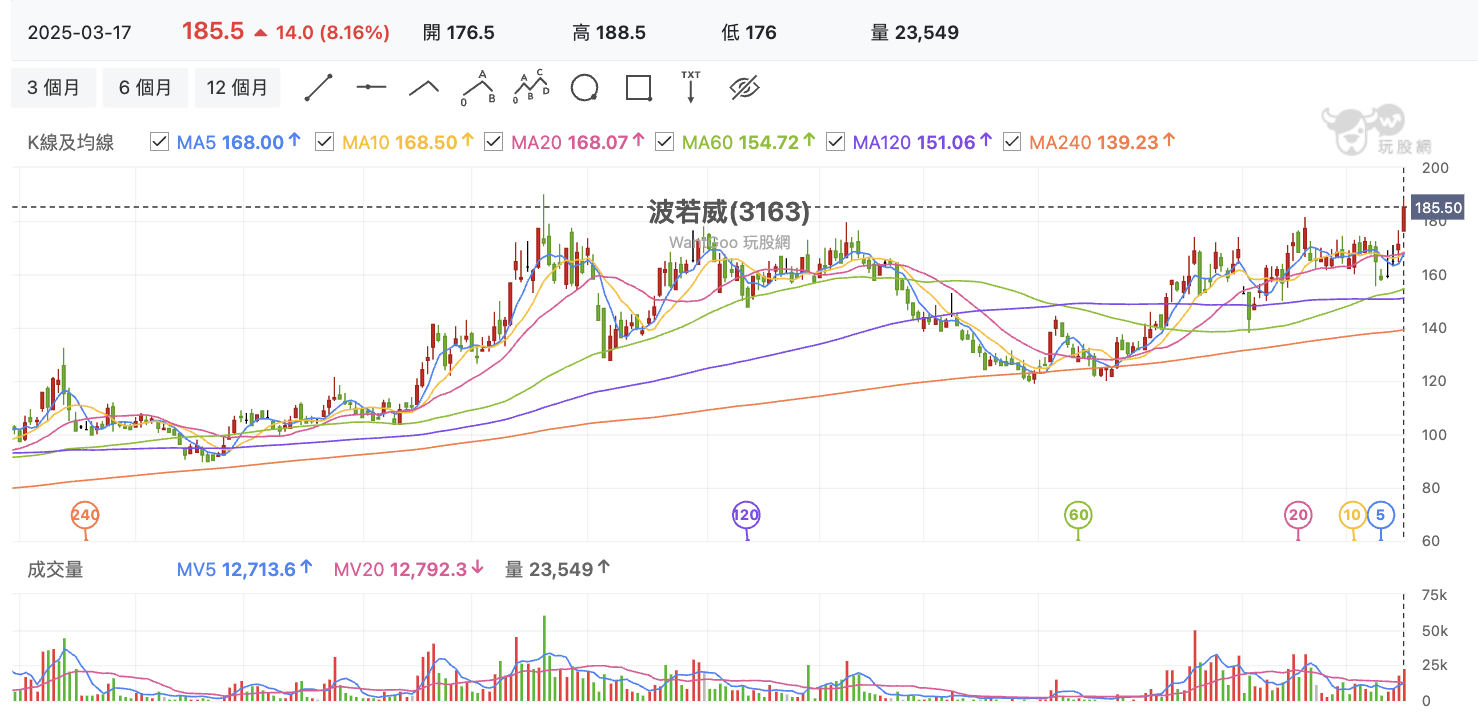Viewport: 1478px width, 714px height.
Task: Show the 6 個月 chart range
Action: (145, 88)
